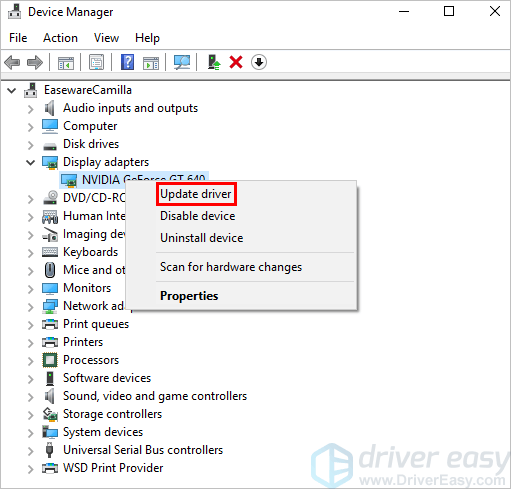This screenshot has height=489, width=511.
Task: Select Uninstall device in context menu
Action: click(x=202, y=238)
